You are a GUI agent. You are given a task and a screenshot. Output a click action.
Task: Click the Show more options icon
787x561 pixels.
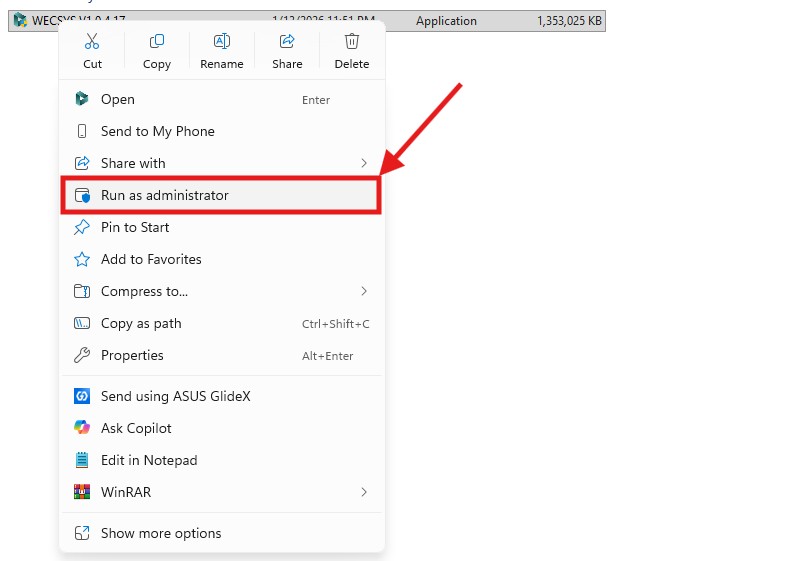(81, 533)
